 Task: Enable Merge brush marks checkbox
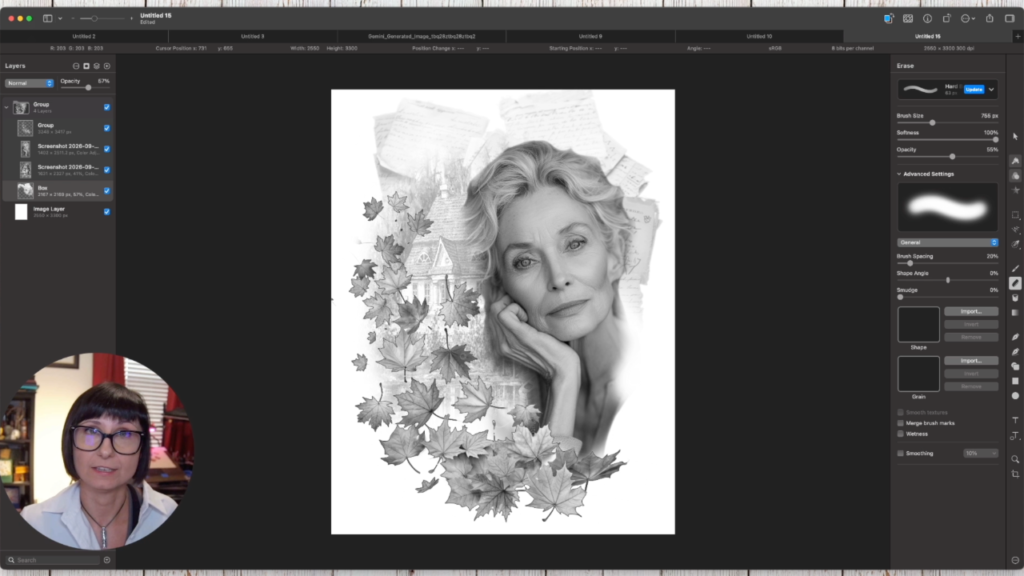coord(901,423)
